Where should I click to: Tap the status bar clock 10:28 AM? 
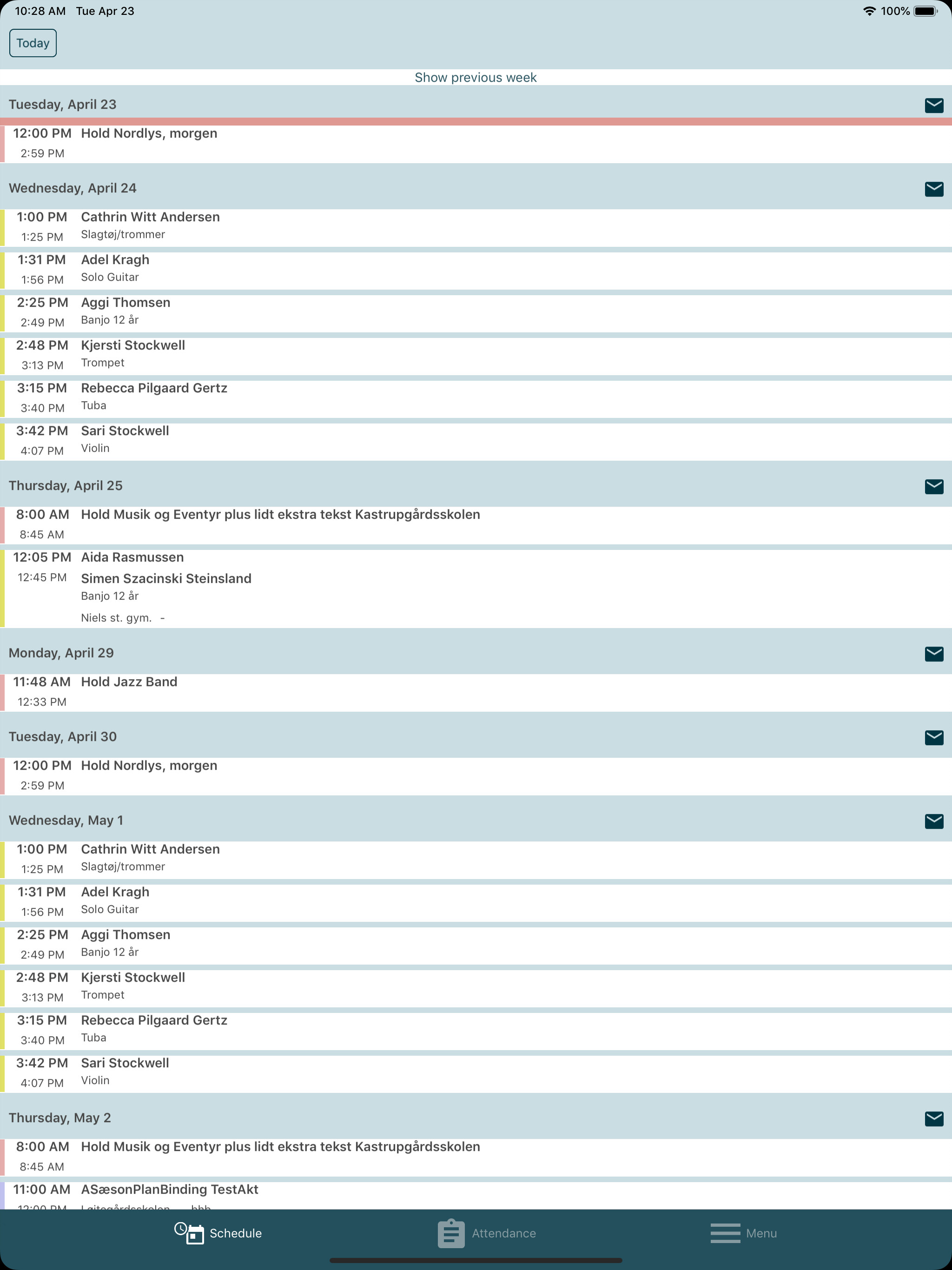point(40,11)
